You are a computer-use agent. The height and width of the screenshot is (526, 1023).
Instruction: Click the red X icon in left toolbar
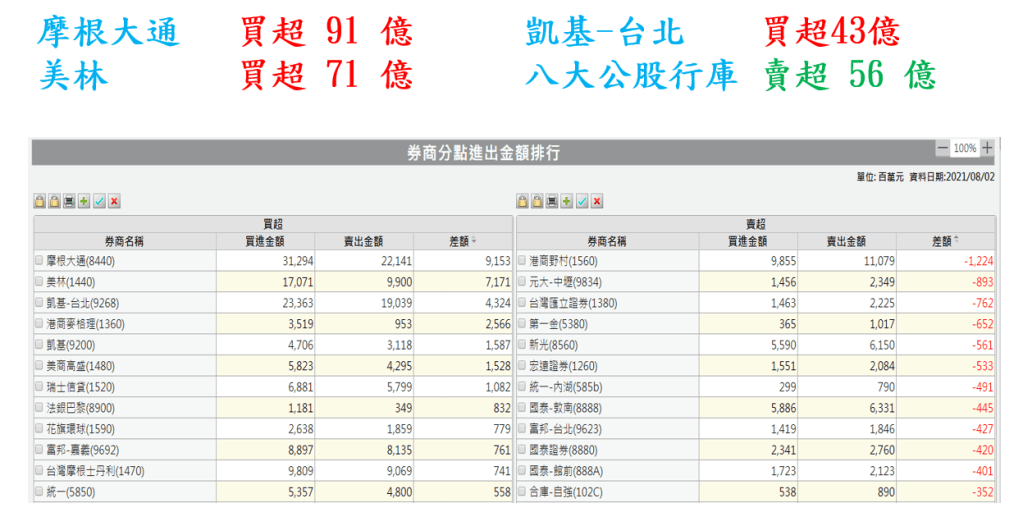[x=114, y=202]
